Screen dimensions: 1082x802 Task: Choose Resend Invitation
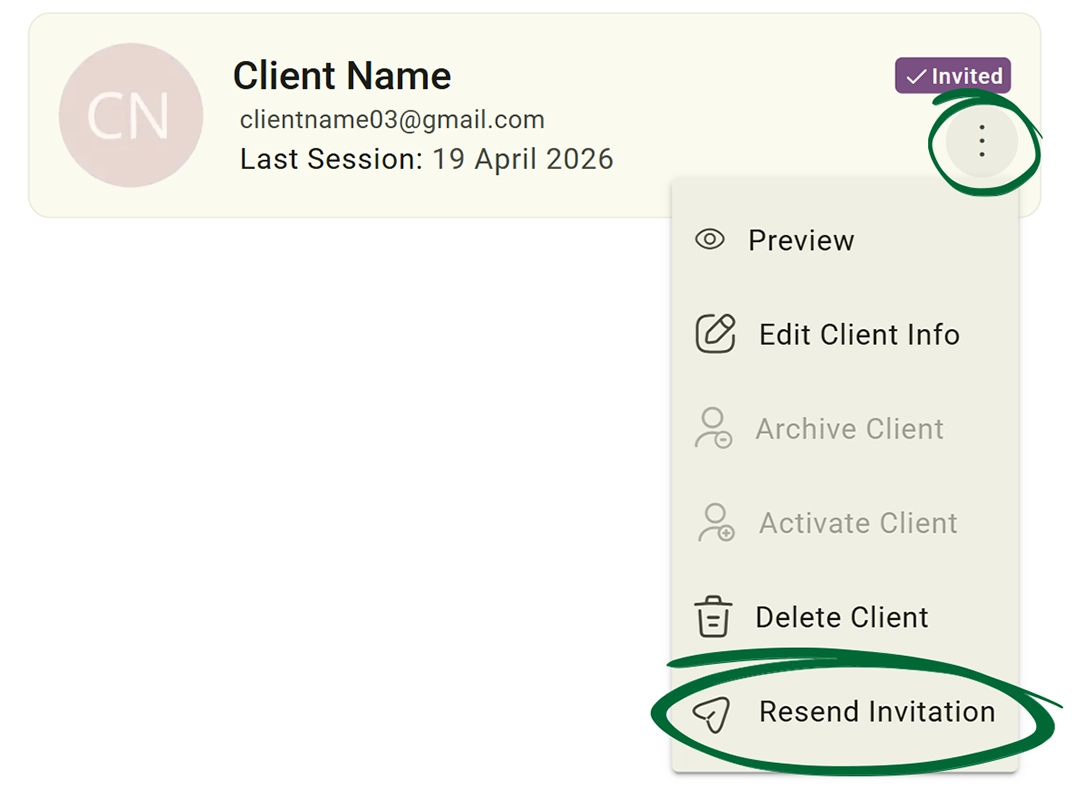coord(845,712)
